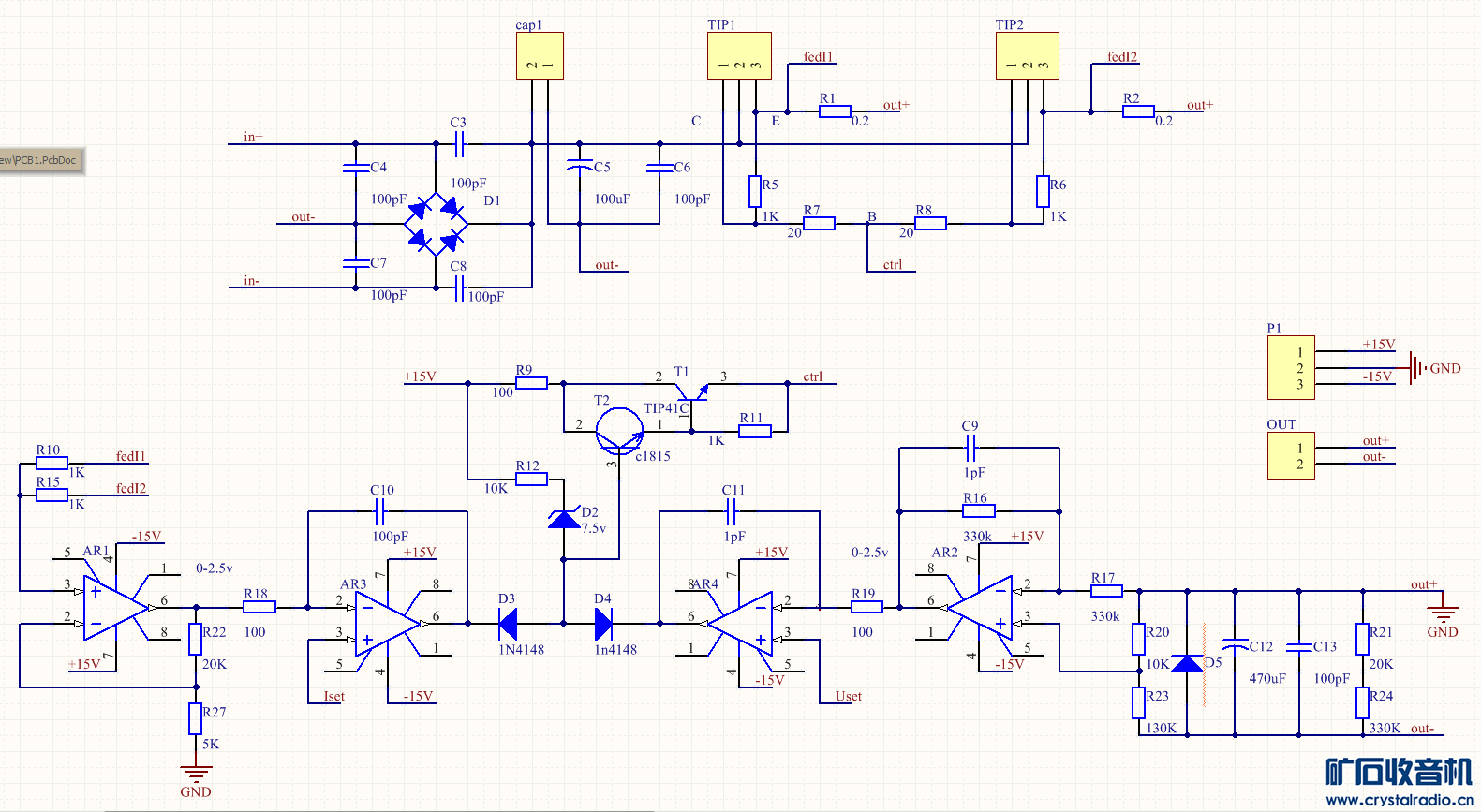This screenshot has width=1481, height=812.
Task: Select resistor R22 body
Action: tap(196, 639)
